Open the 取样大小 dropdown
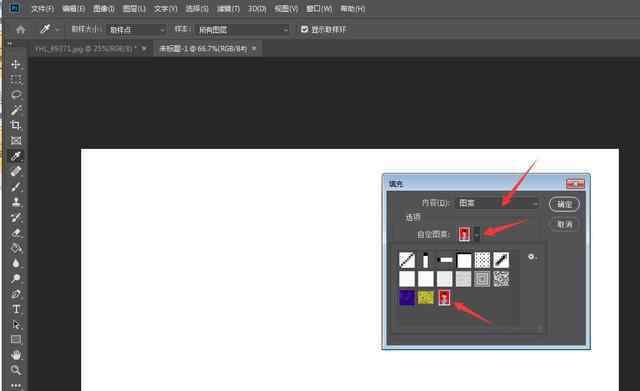Image resolution: width=640 pixels, height=391 pixels. (x=136, y=30)
